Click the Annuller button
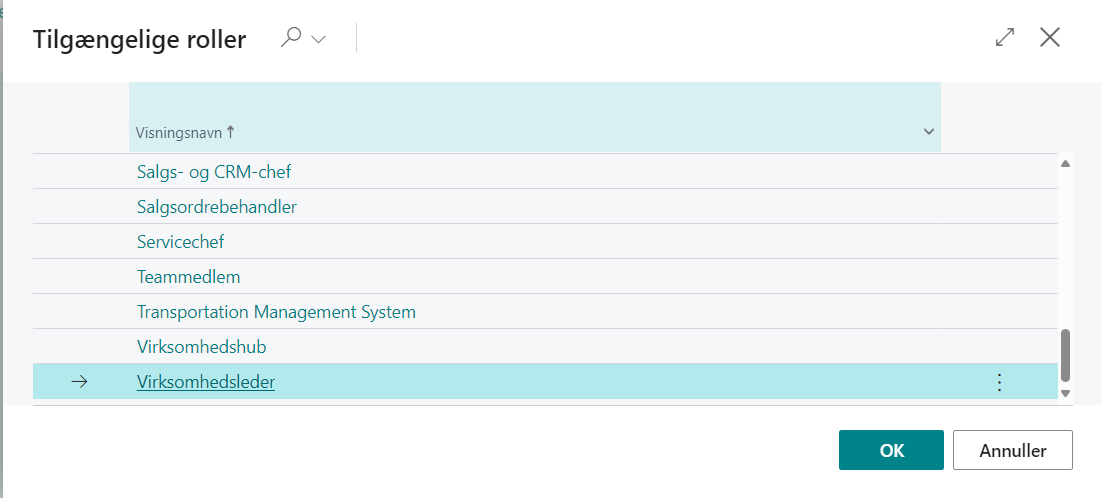1102x498 pixels. (x=1012, y=450)
